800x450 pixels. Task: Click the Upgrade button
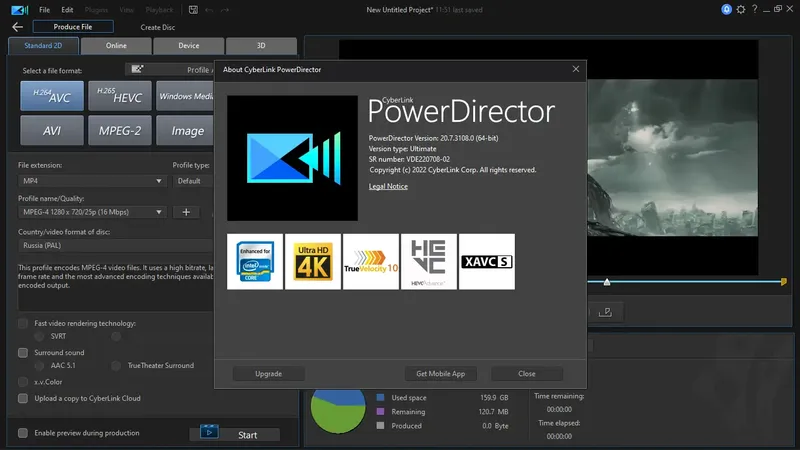[269, 373]
